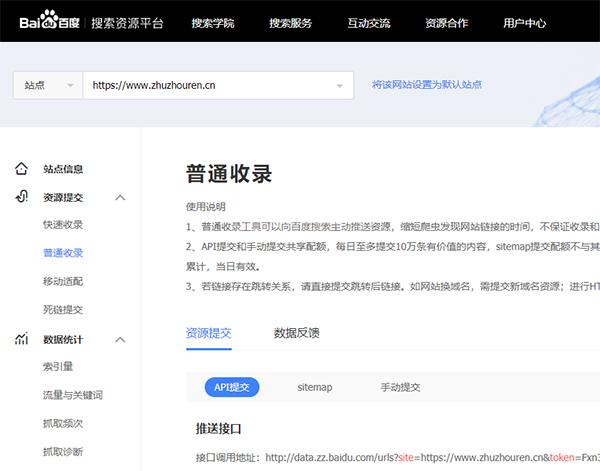
Task: Collapse the 数据统计 sidebar section
Action: (120, 340)
